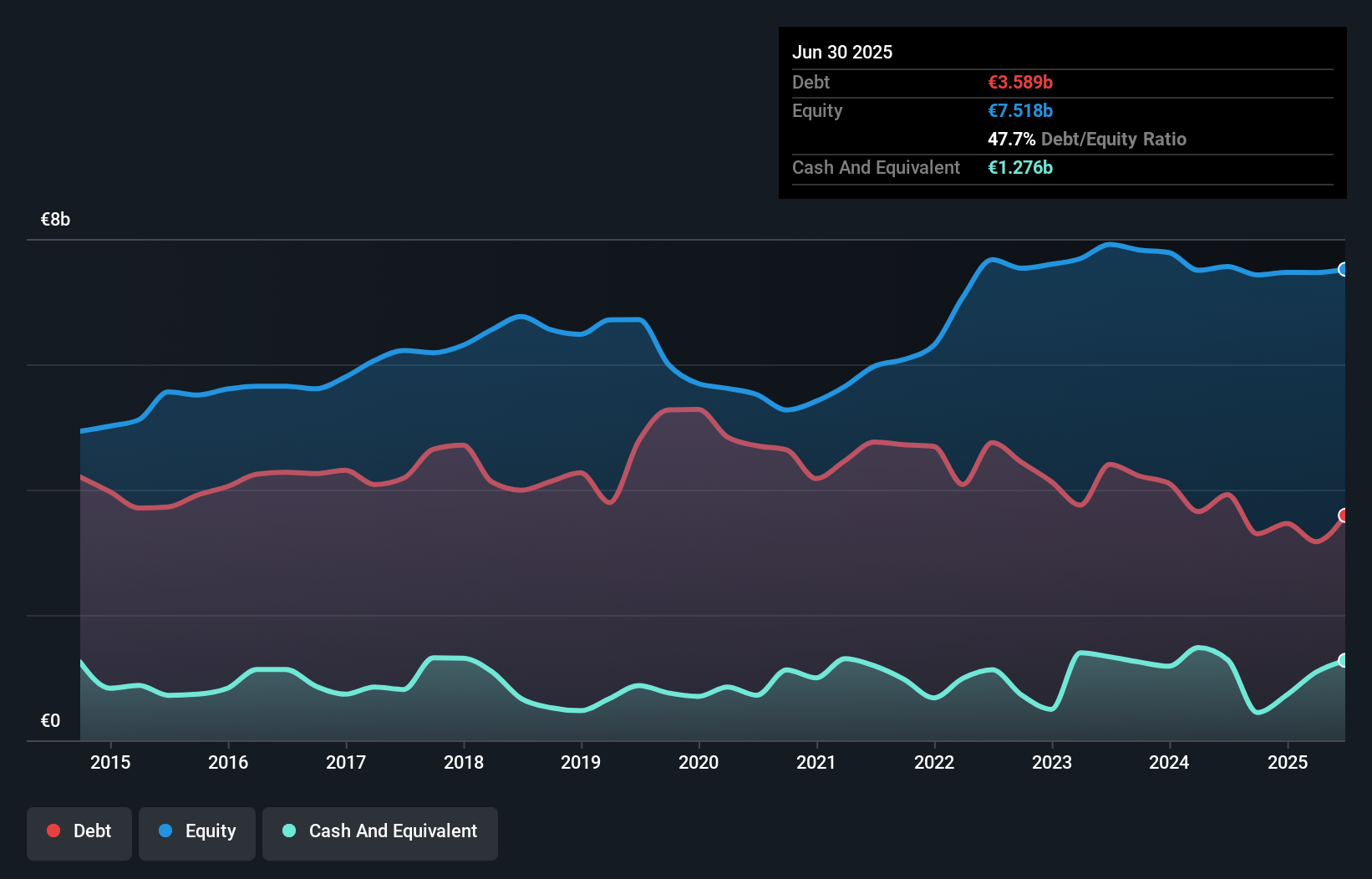Click the €7.518b equity value in tooltip
Image resolution: width=1372 pixels, height=879 pixels.
pos(1020,111)
